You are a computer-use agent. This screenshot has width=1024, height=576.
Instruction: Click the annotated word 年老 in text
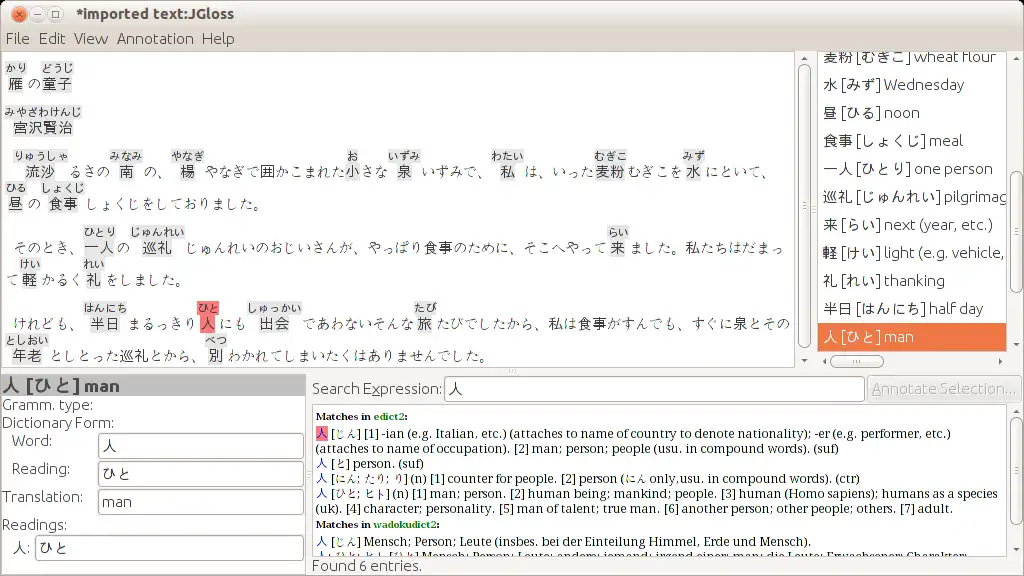coord(27,356)
